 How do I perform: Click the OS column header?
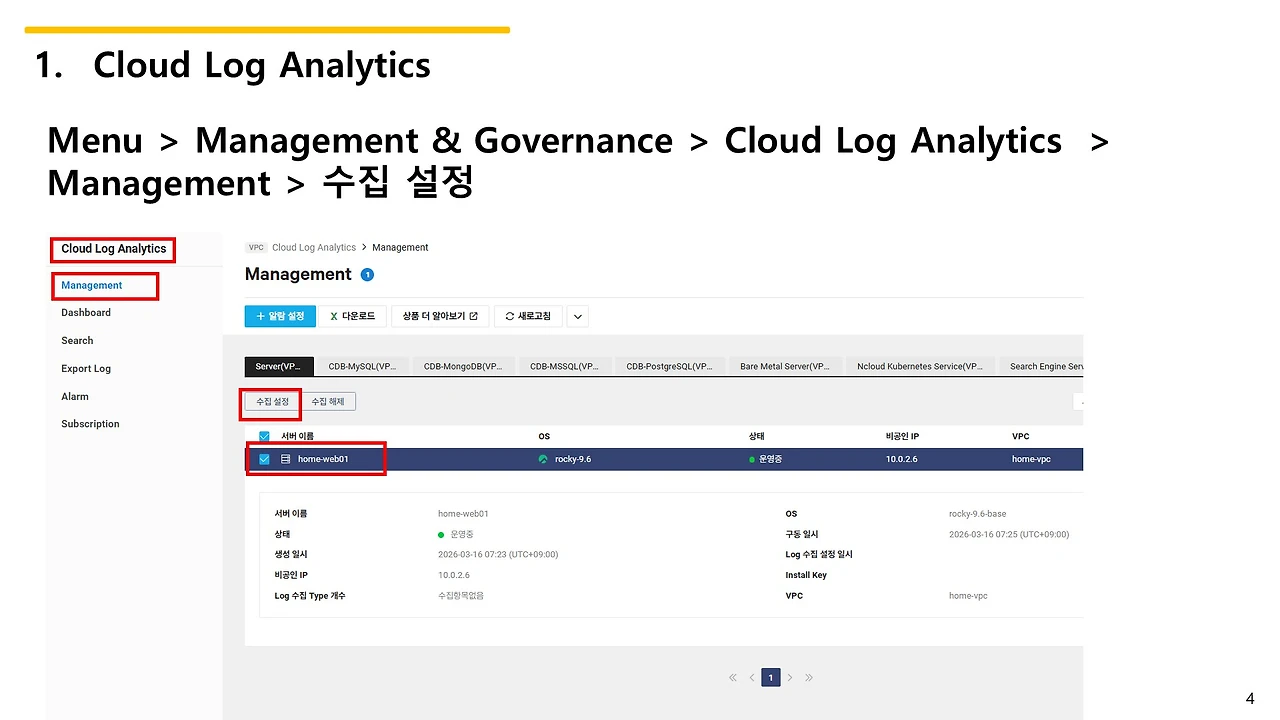pos(544,437)
